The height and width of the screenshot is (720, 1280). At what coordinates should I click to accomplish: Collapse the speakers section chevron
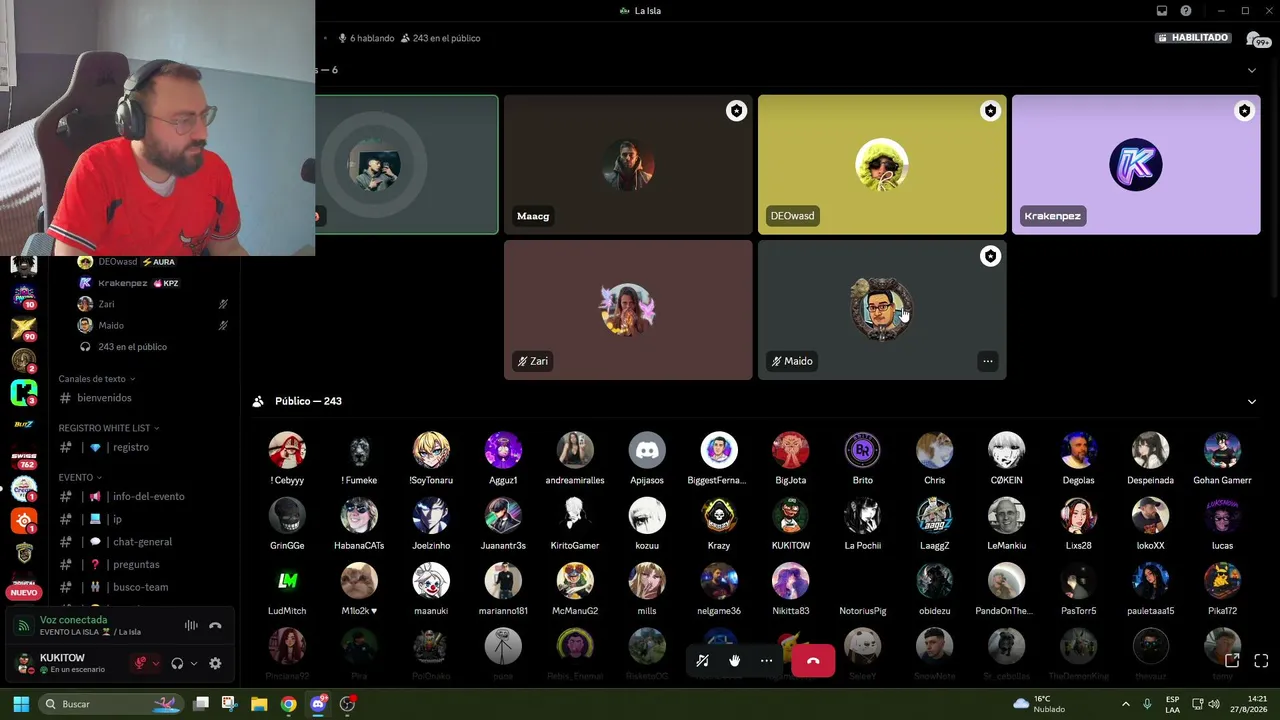[1251, 70]
